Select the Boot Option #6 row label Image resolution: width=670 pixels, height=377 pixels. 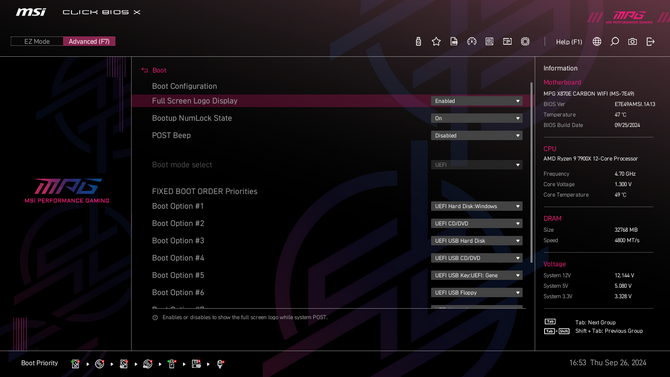point(178,292)
